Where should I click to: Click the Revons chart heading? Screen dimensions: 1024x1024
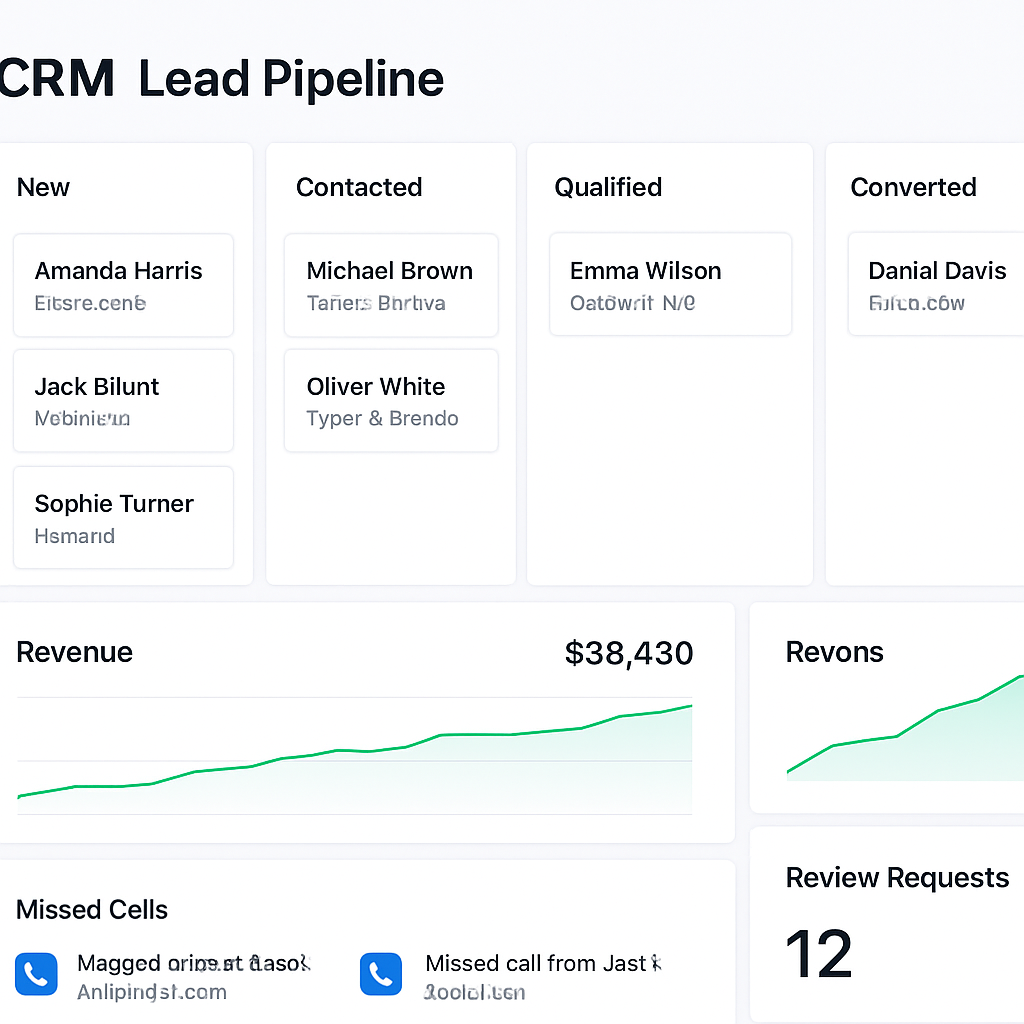(x=835, y=652)
